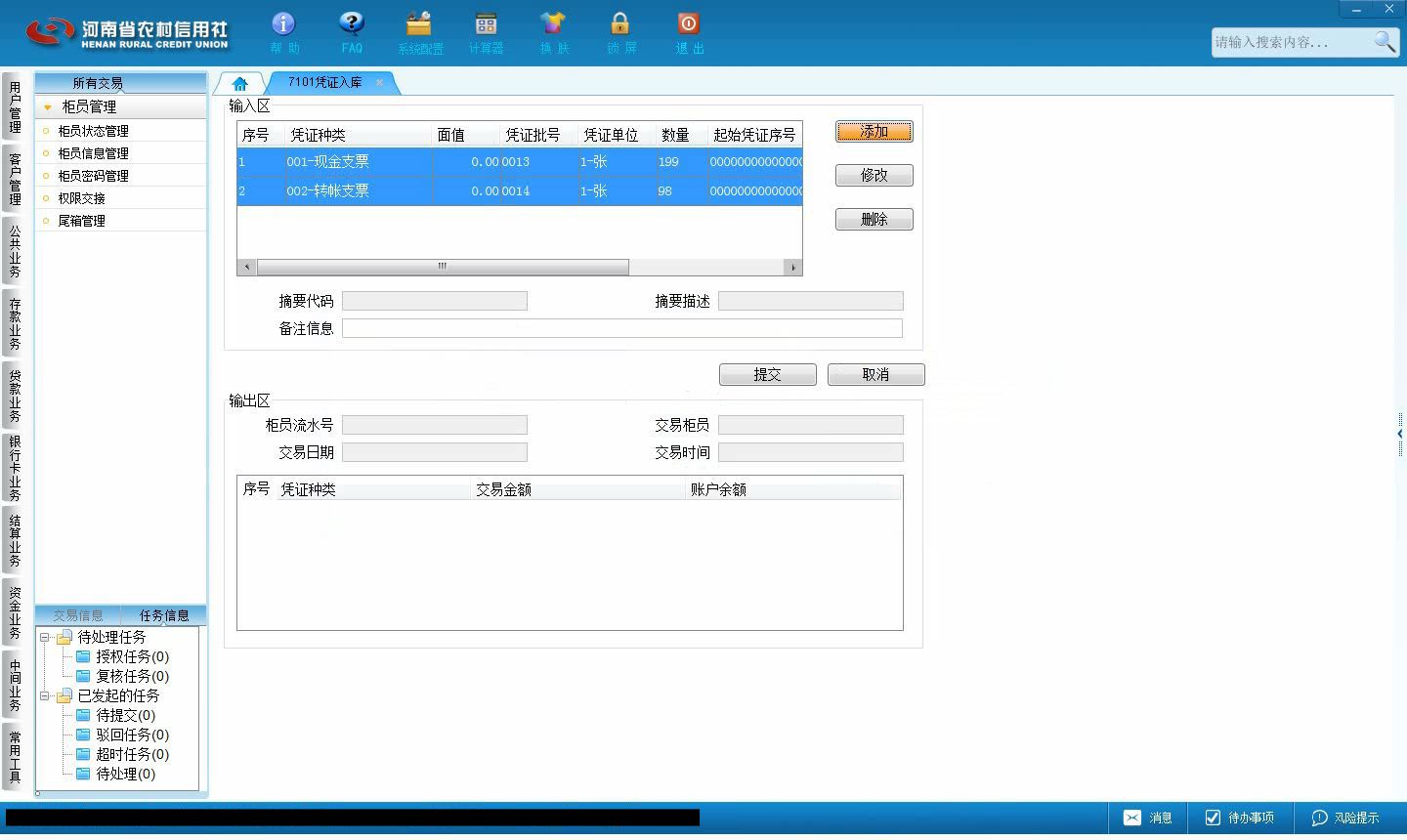Image resolution: width=1407 pixels, height=840 pixels.
Task: Click the search magnifier icon
Action: [x=1385, y=42]
